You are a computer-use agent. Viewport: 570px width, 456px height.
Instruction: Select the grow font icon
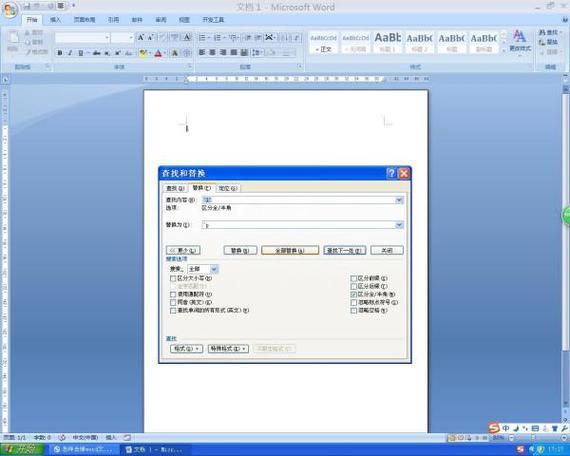141,37
